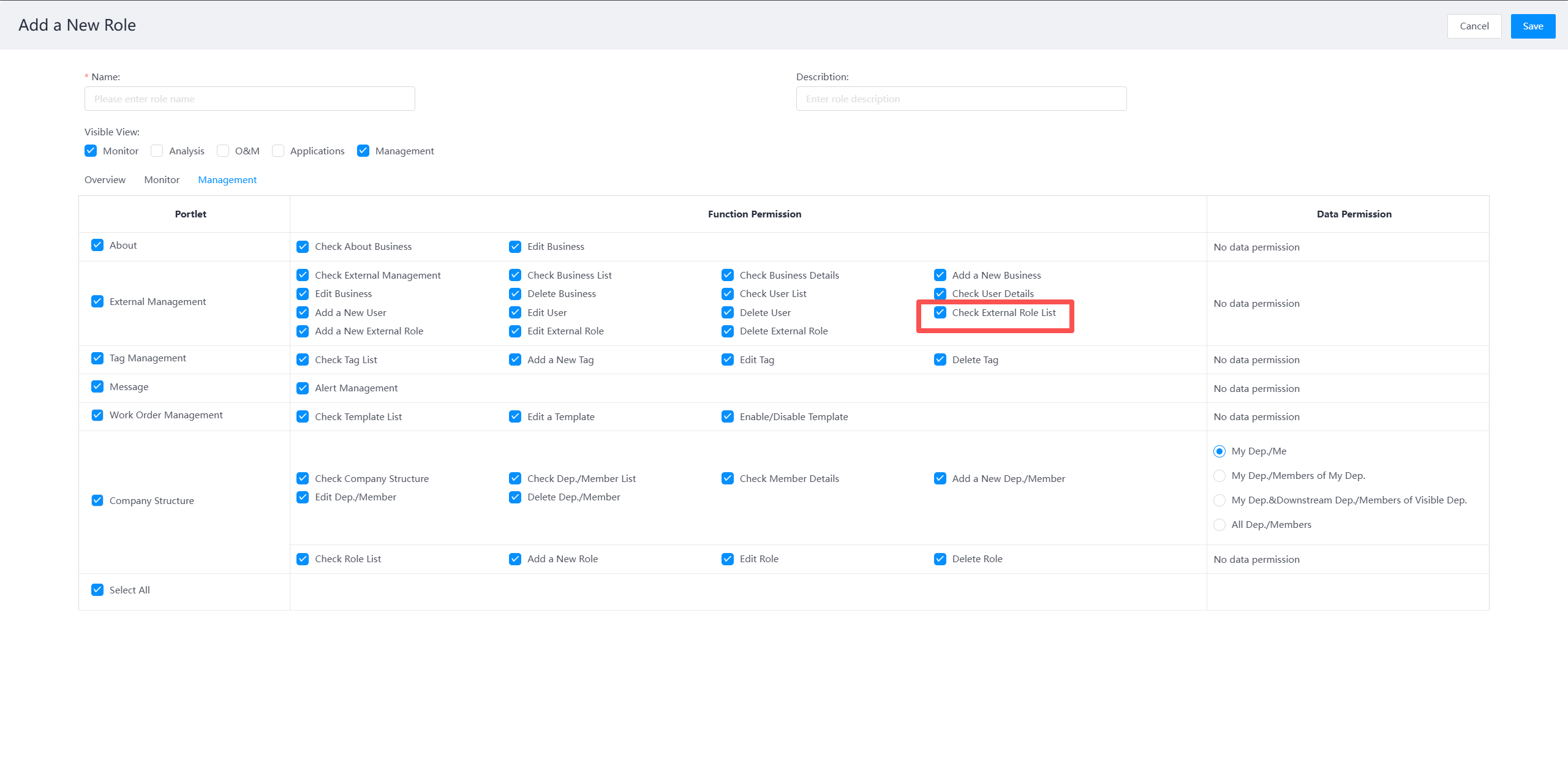
Task: Focus the role Name input field
Action: pos(249,99)
